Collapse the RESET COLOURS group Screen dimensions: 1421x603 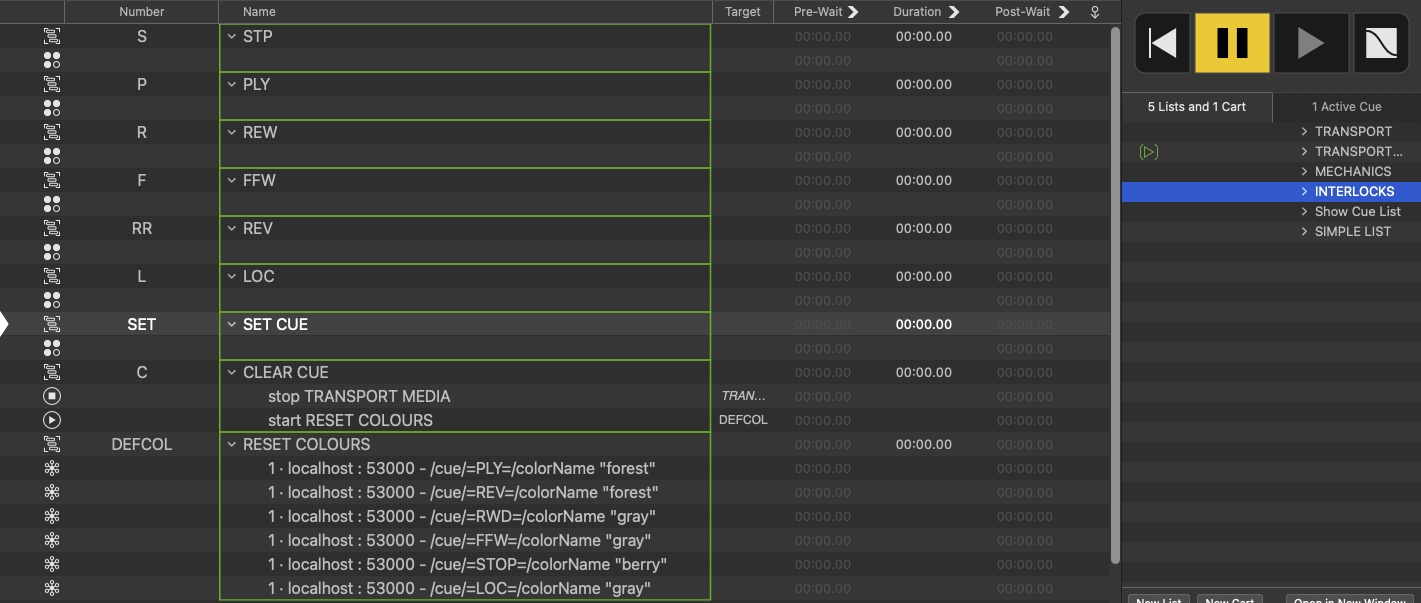pos(232,444)
